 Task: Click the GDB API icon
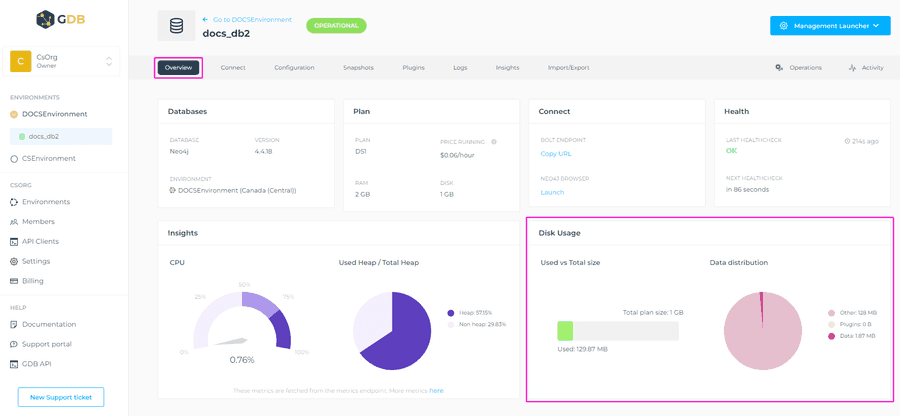tap(14, 364)
